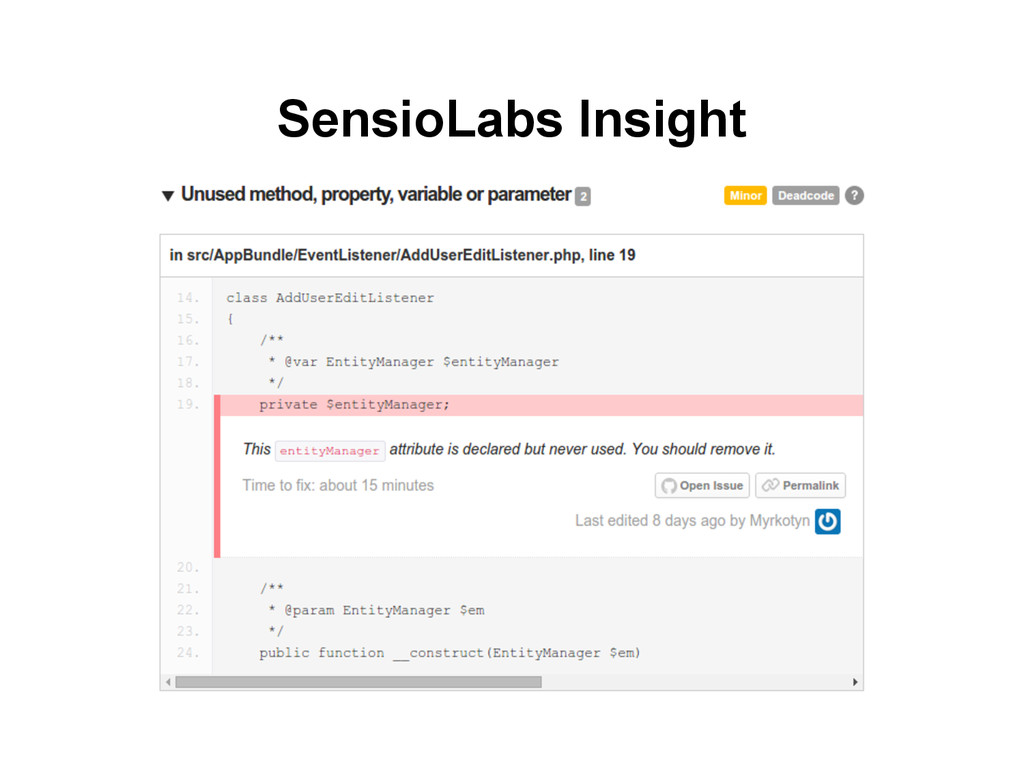Screen dimensions: 1024x768
Task: Click the Permalink button
Action: (800, 486)
